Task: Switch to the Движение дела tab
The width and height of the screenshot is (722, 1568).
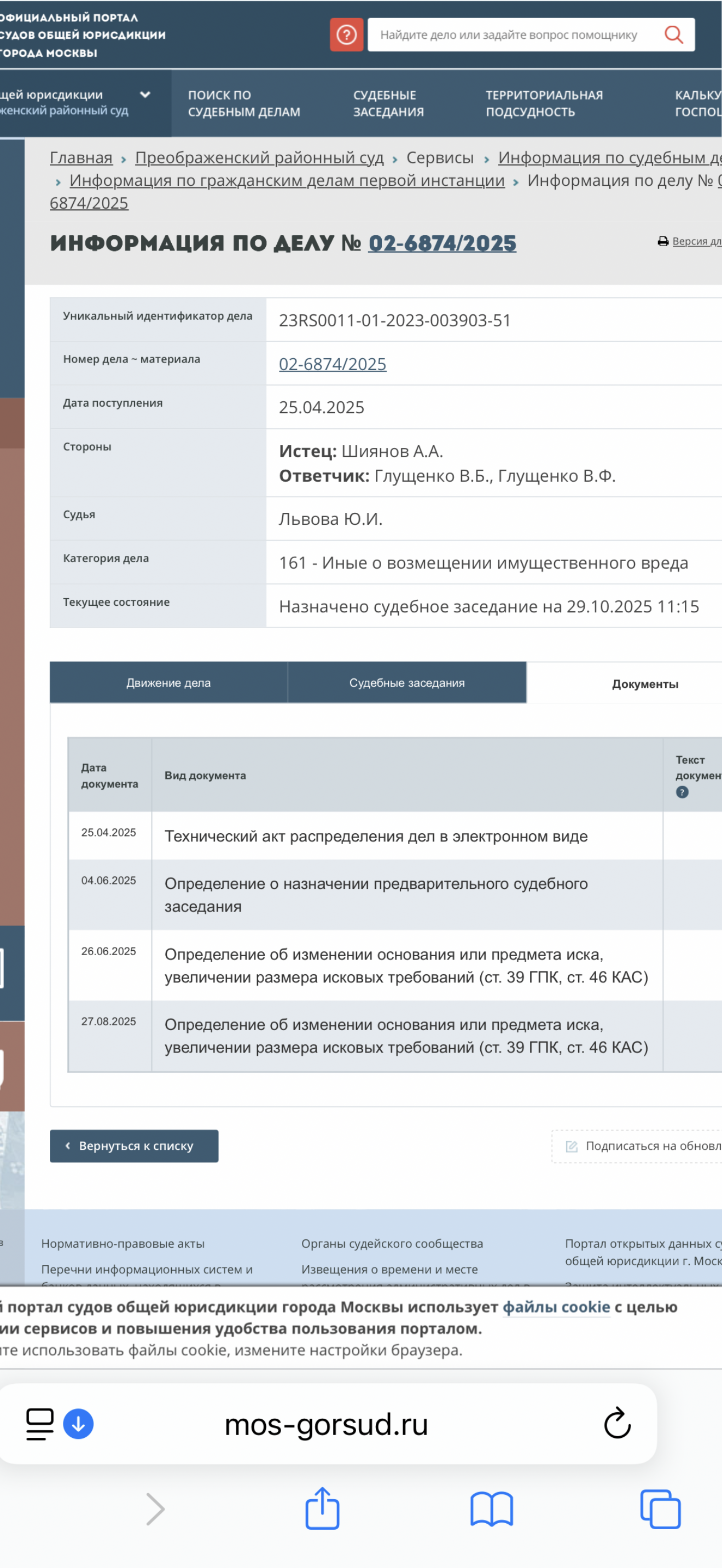Action: [x=168, y=683]
